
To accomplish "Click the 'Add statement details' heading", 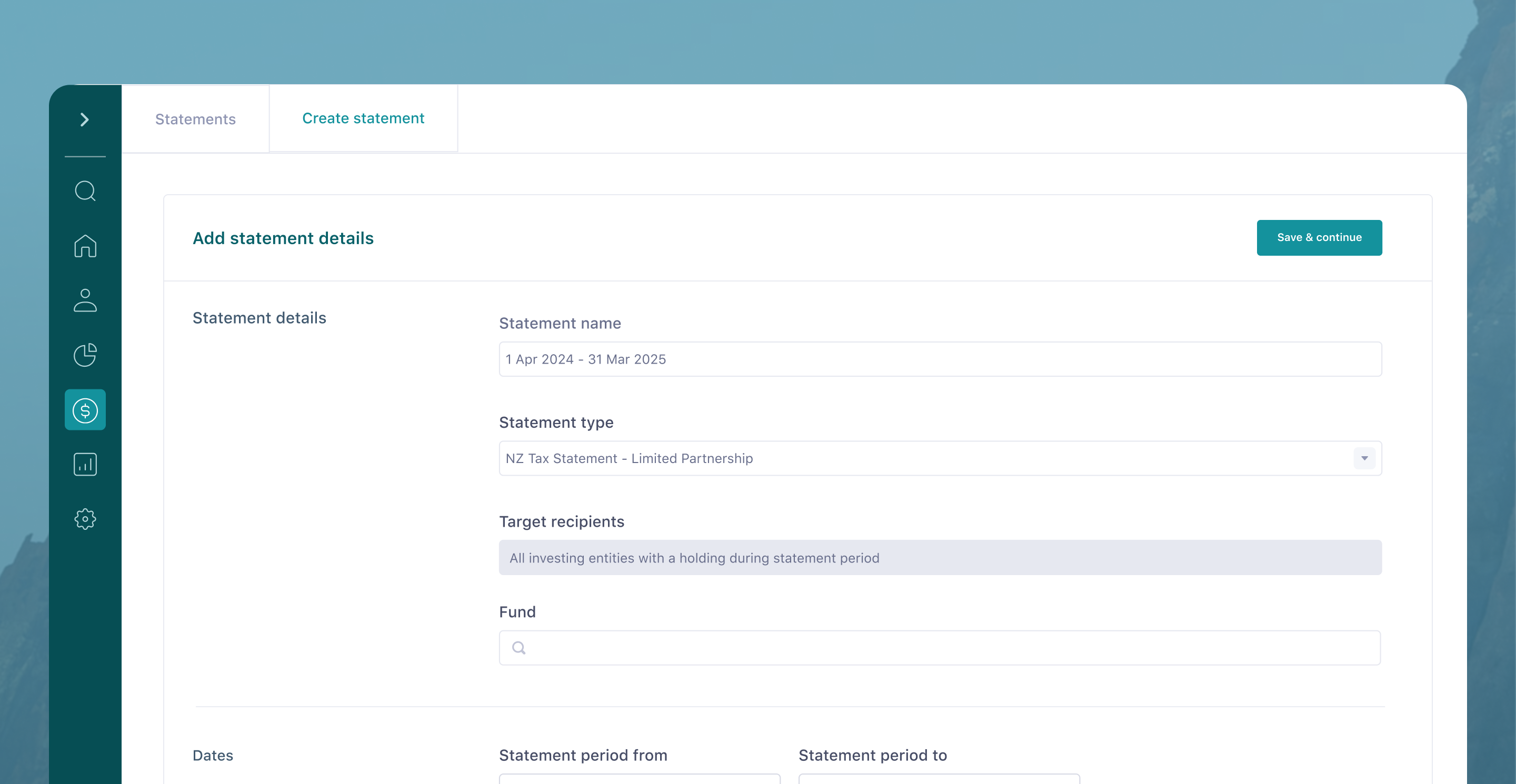I will (x=283, y=238).
